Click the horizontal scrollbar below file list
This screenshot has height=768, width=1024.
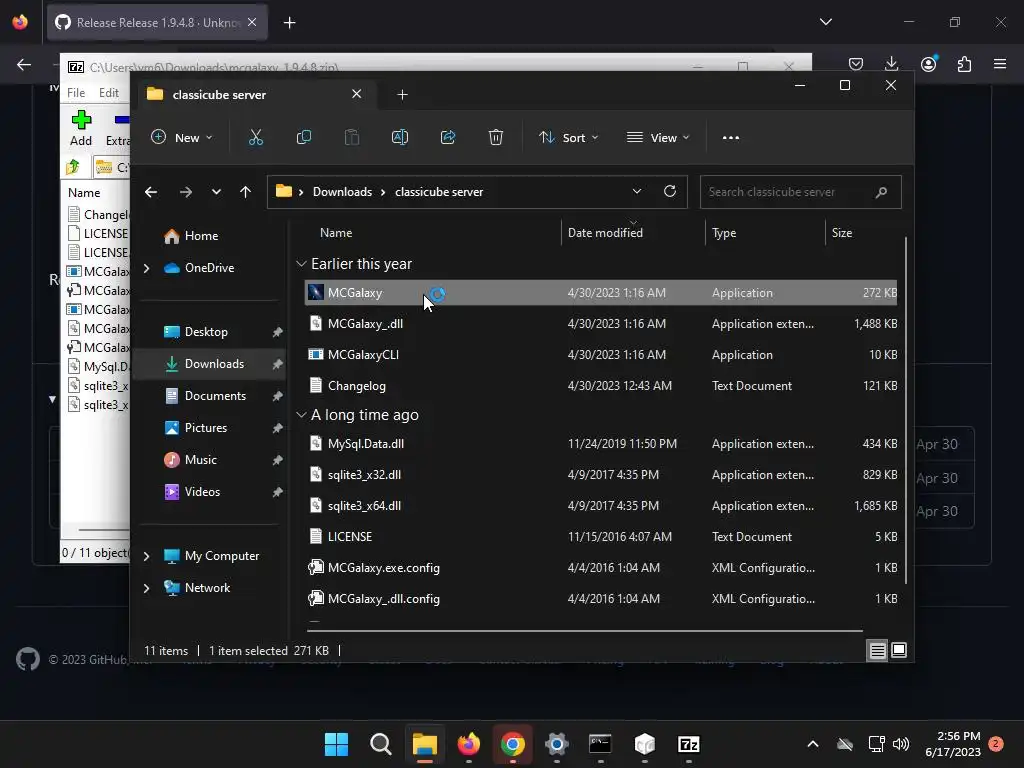(x=585, y=631)
